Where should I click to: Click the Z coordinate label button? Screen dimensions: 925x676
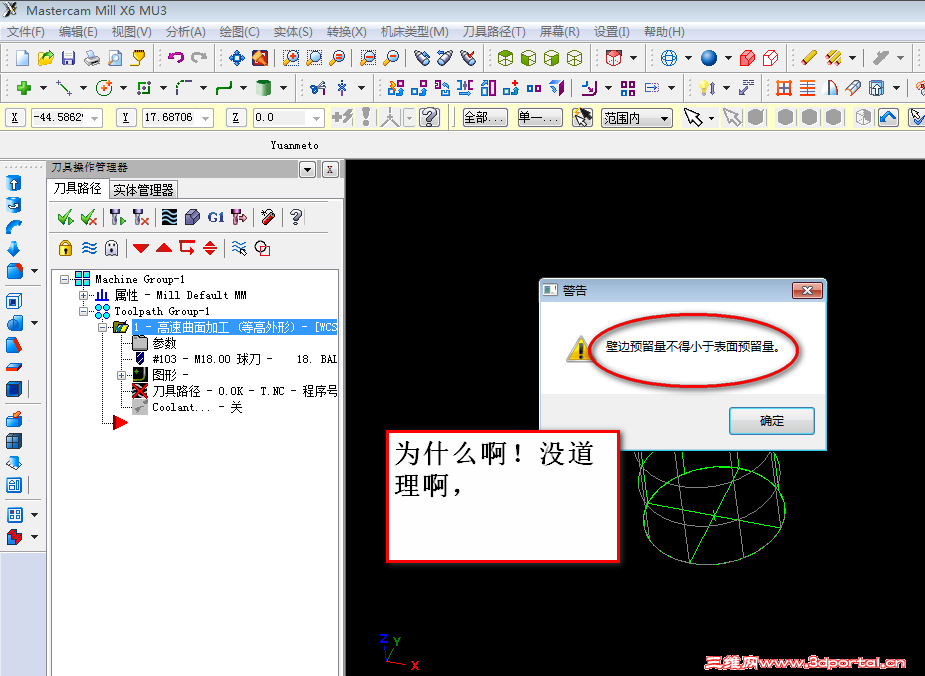(235, 118)
